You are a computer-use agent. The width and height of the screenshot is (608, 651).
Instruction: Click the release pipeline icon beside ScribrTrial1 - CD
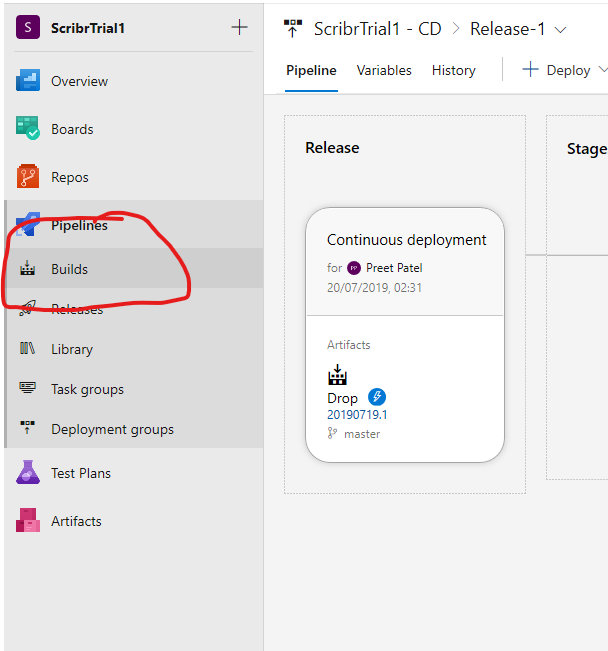(x=293, y=29)
